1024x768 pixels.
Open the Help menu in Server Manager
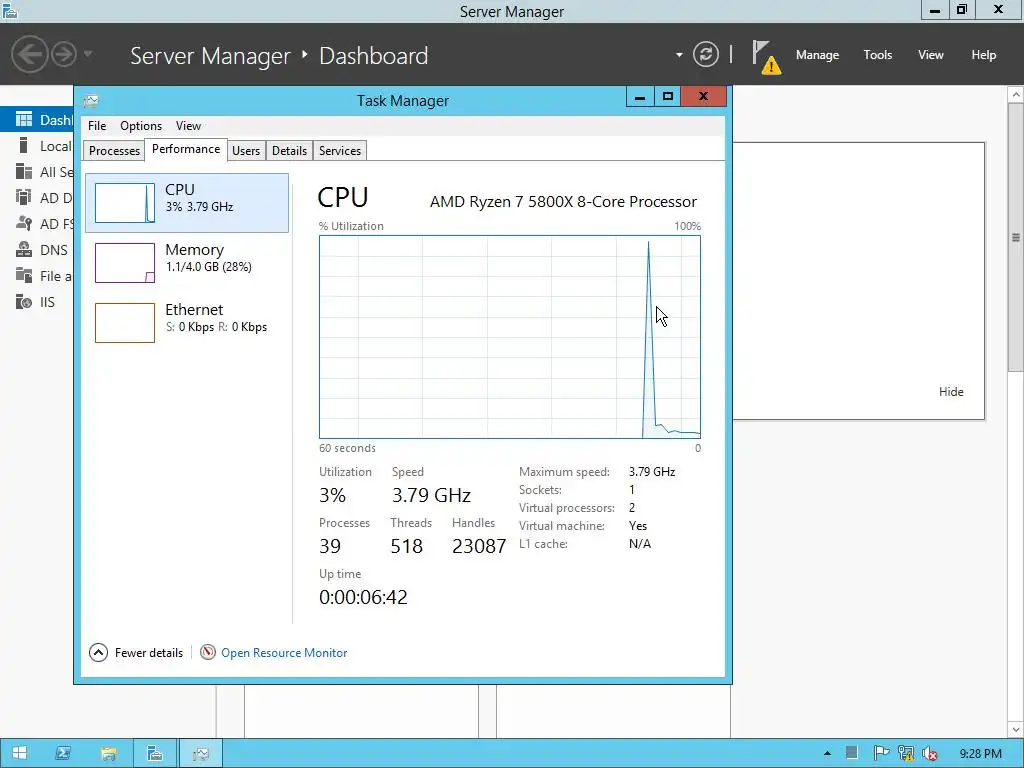(x=983, y=55)
